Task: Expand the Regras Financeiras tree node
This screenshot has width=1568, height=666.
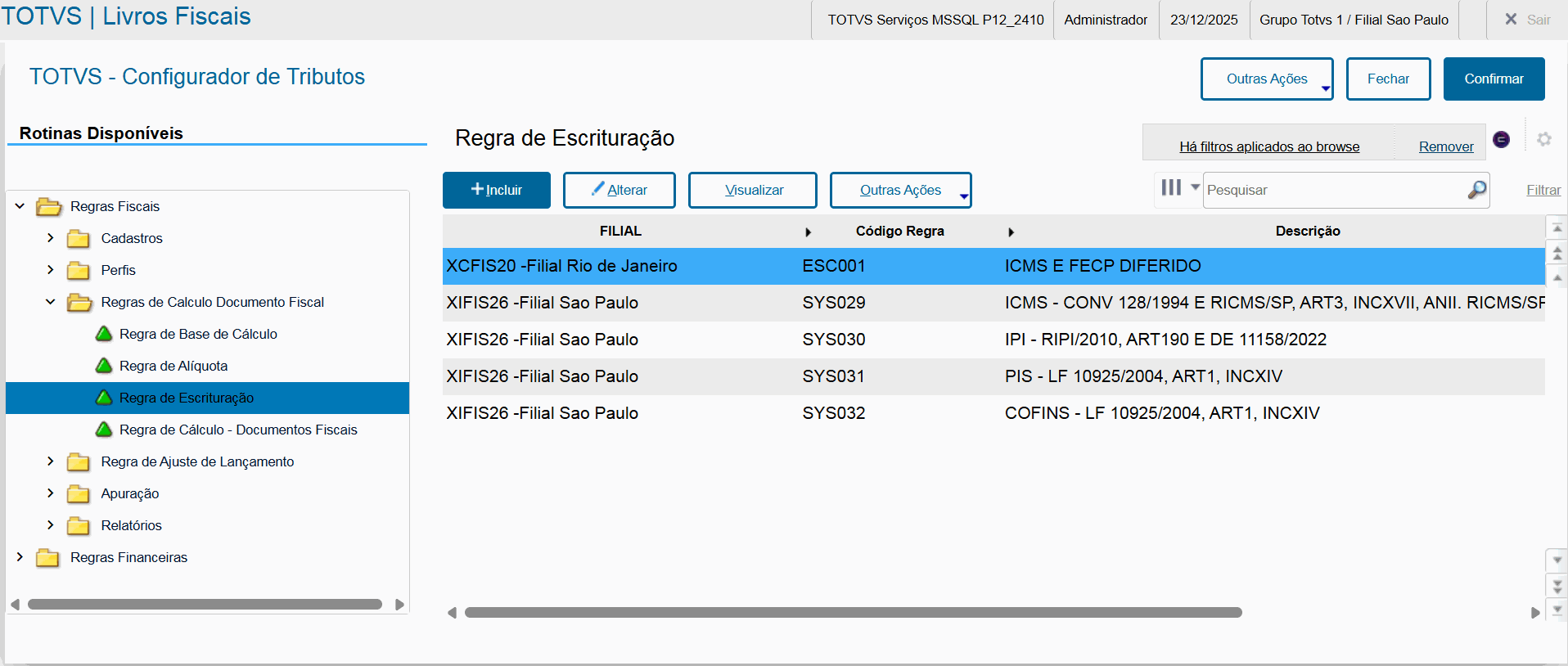Action: pyautogui.click(x=20, y=557)
